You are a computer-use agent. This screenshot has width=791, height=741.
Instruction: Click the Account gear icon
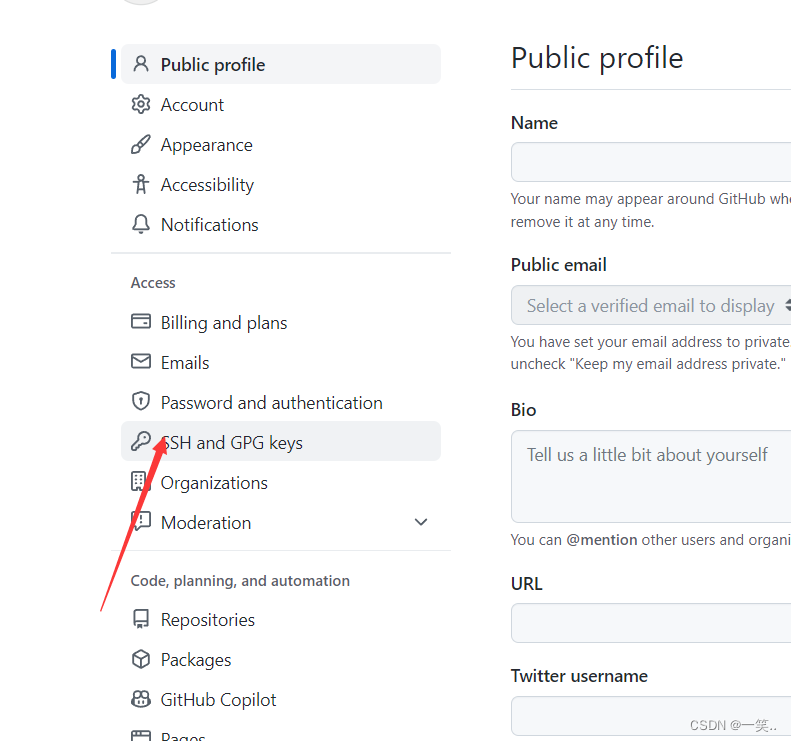[141, 104]
